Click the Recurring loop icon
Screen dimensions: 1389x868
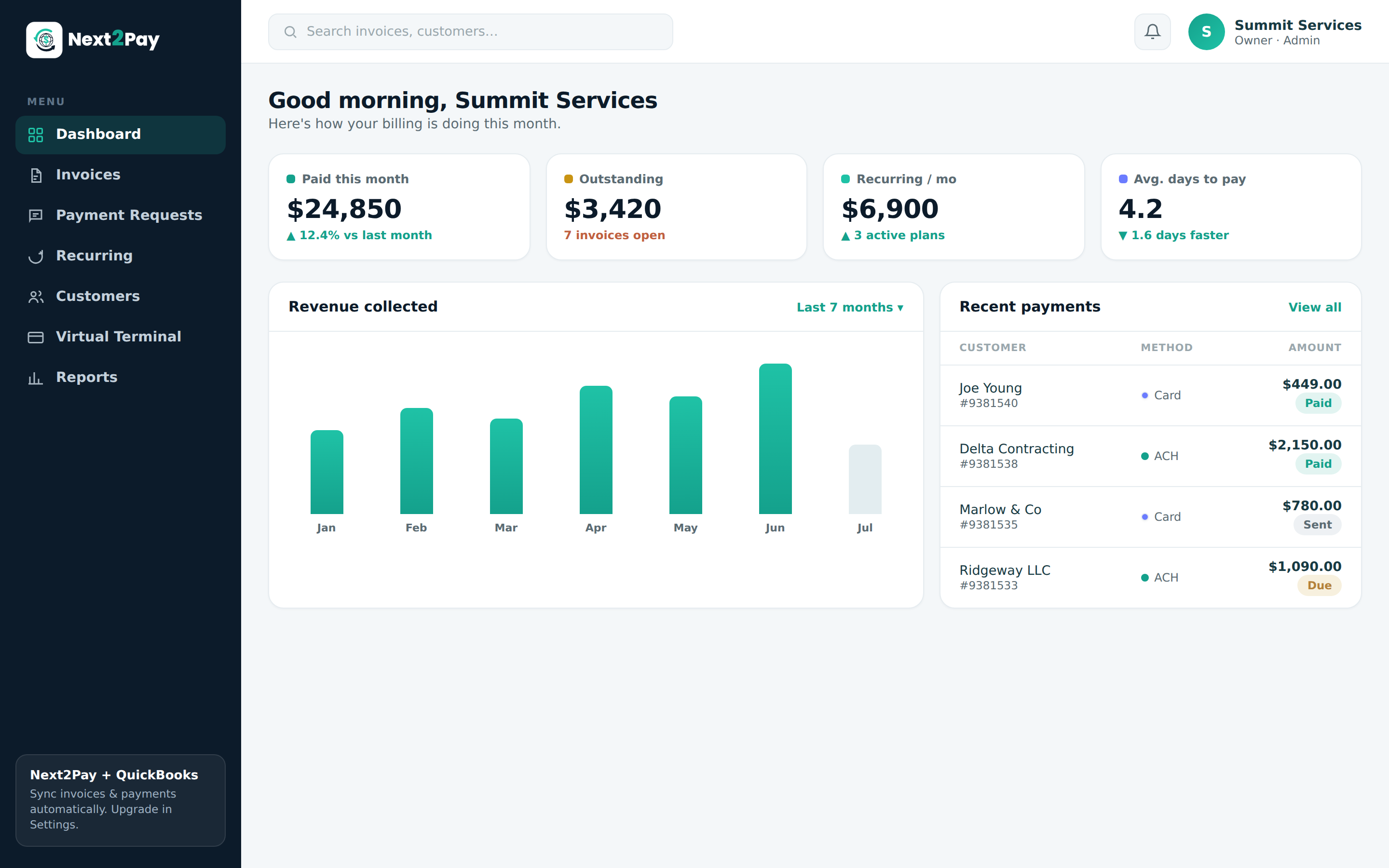36,256
